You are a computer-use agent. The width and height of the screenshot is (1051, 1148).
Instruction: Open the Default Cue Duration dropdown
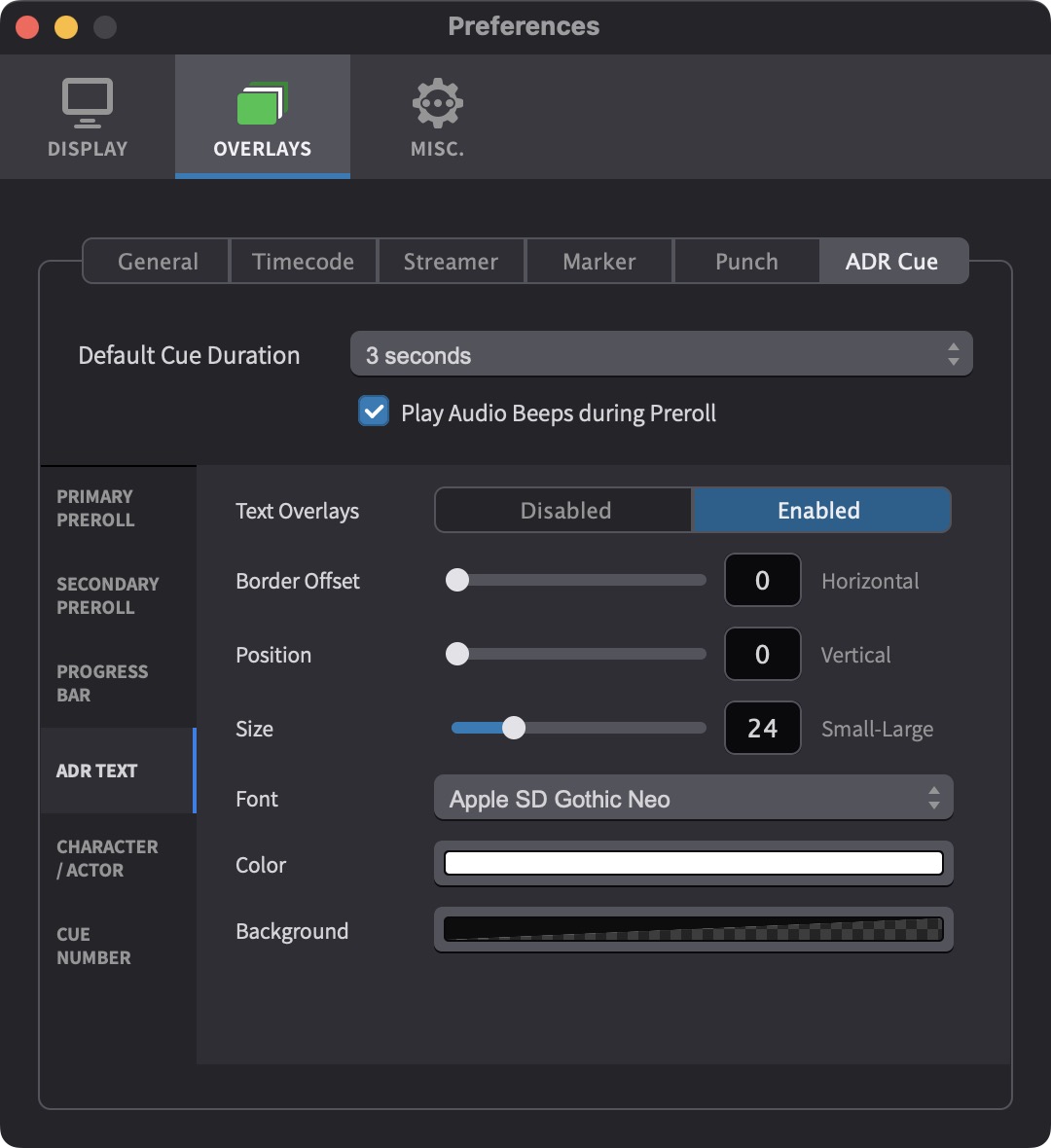tap(662, 354)
